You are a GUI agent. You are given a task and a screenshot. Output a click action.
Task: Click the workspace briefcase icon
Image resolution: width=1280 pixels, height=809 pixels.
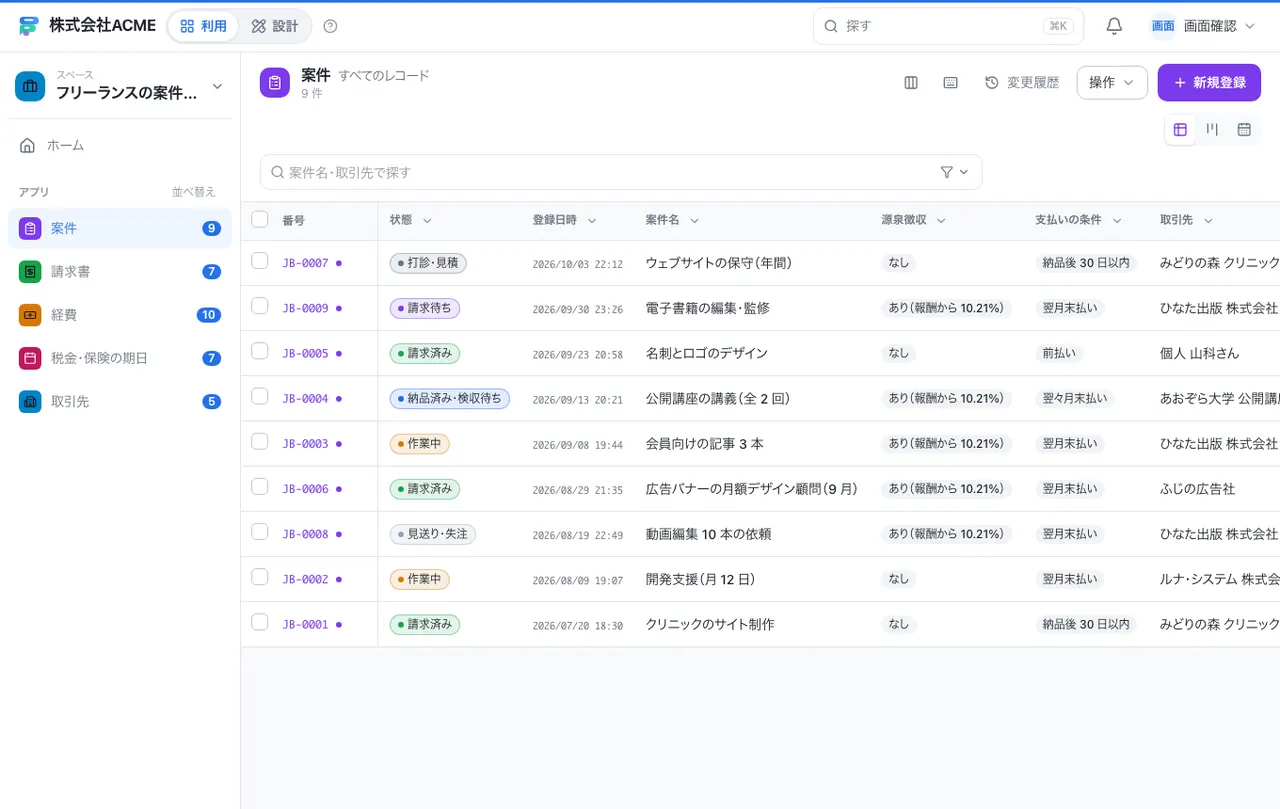[30, 86]
